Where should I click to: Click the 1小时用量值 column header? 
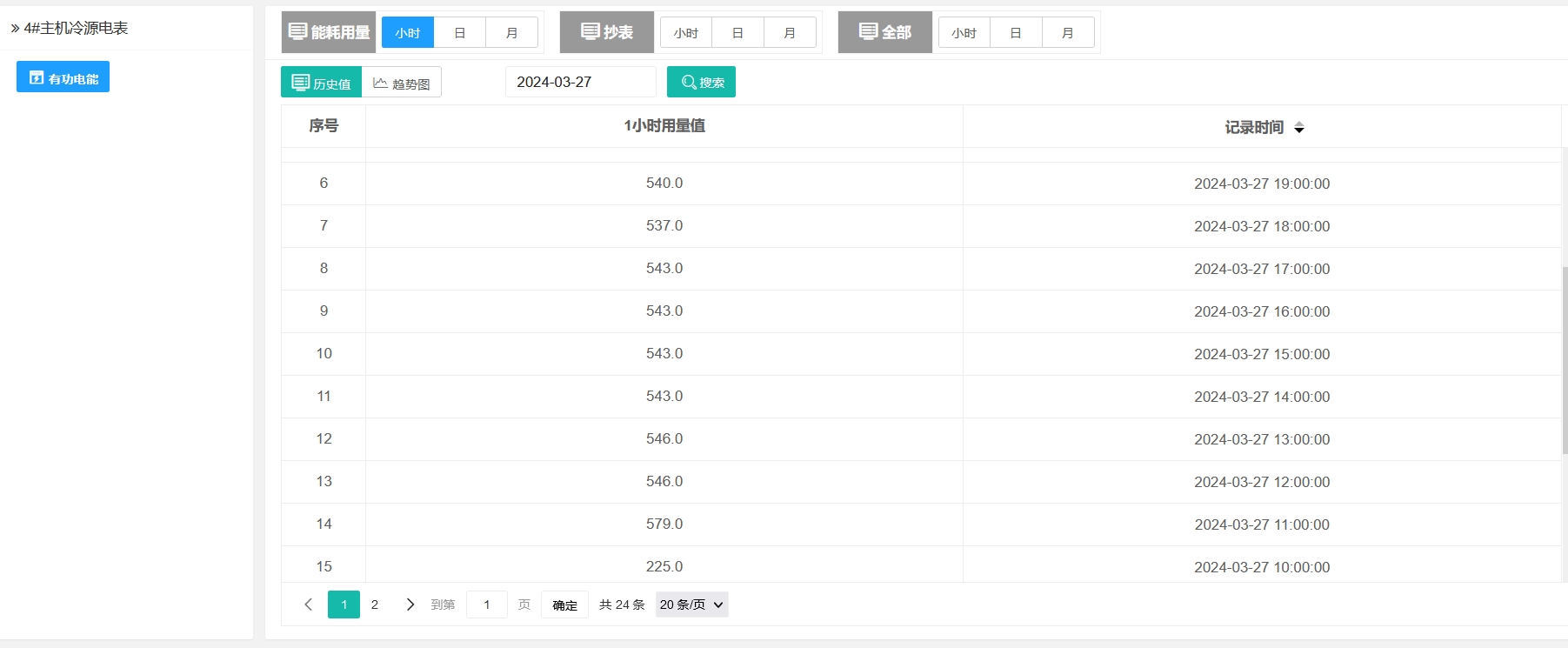[x=664, y=126]
